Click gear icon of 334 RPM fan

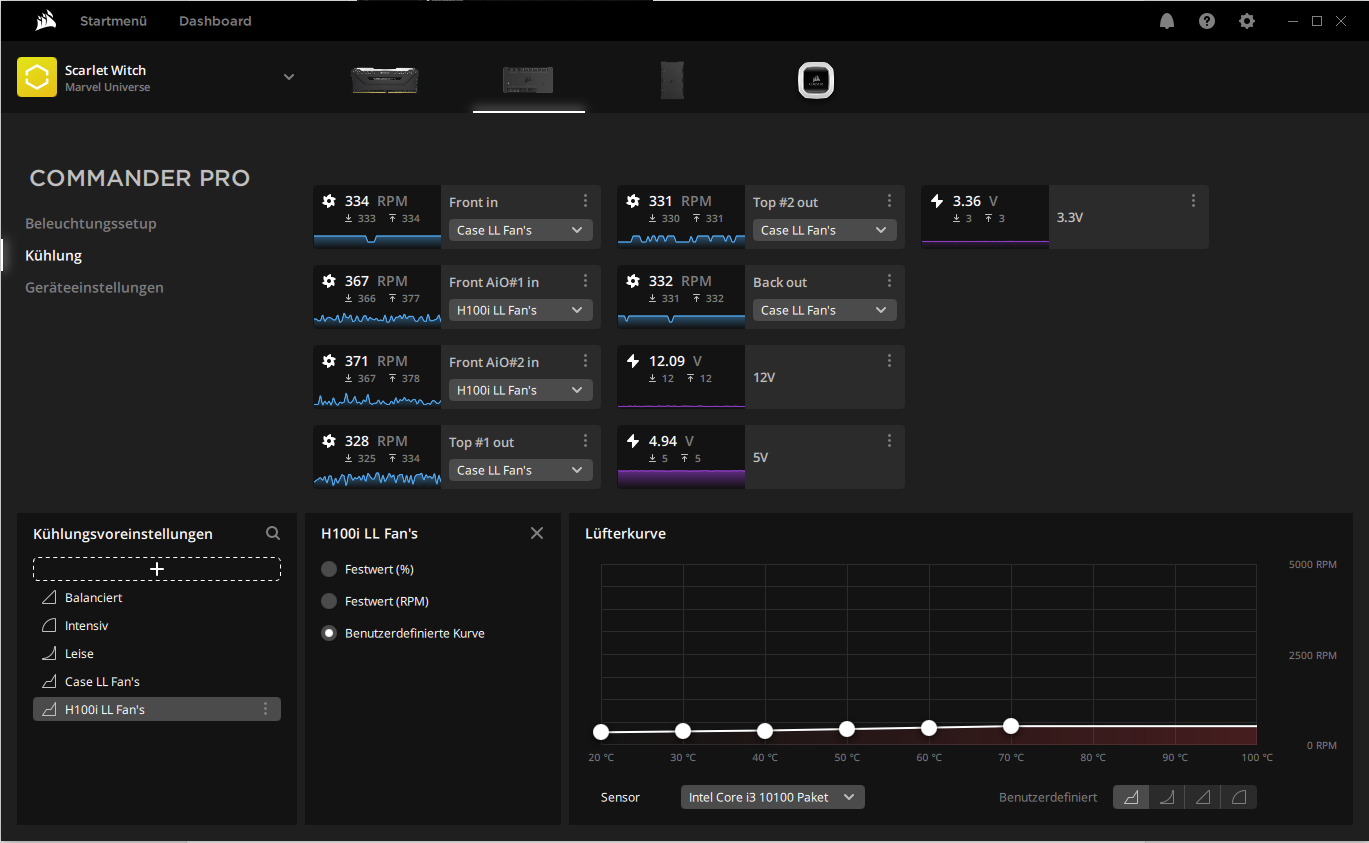point(329,201)
